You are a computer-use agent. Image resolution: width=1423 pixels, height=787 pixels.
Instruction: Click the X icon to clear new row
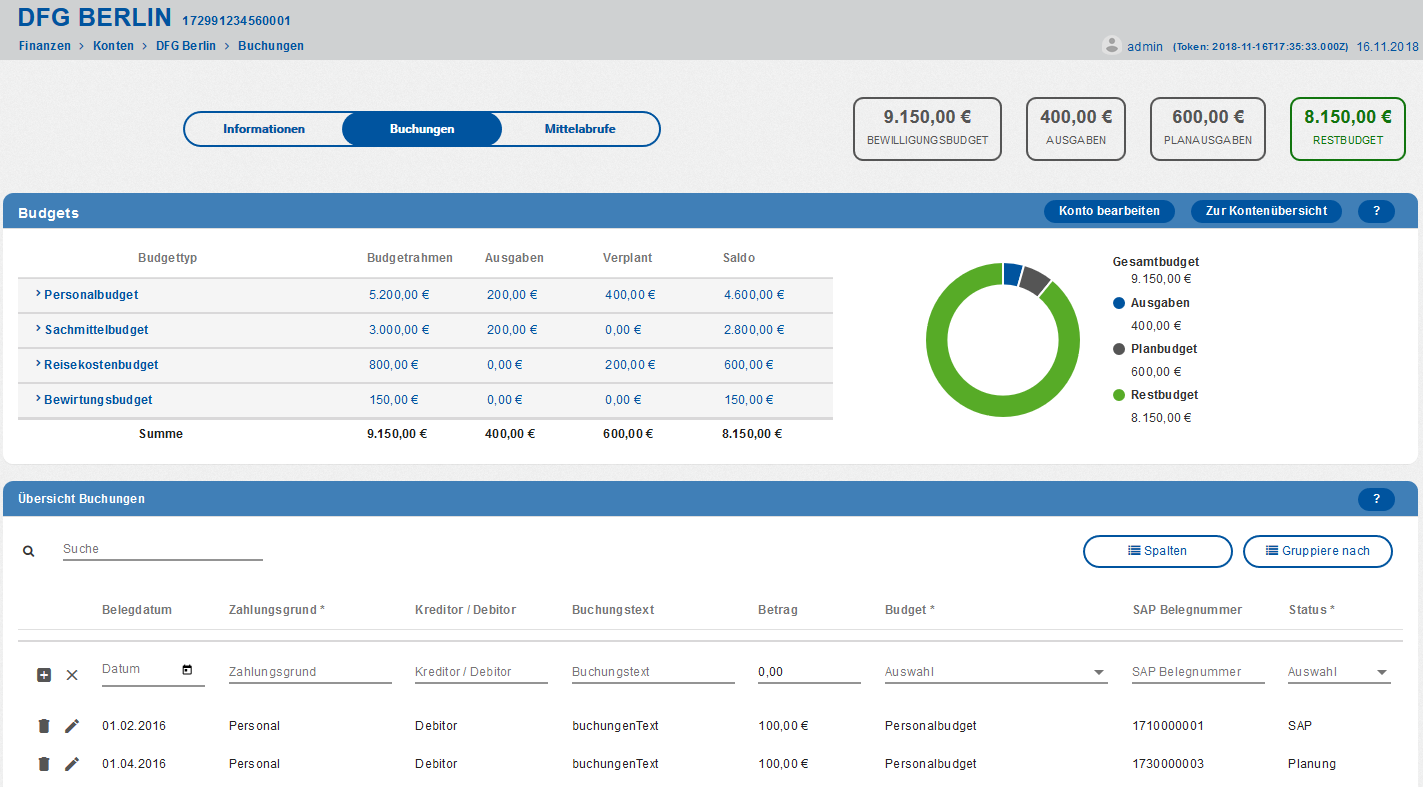point(72,675)
